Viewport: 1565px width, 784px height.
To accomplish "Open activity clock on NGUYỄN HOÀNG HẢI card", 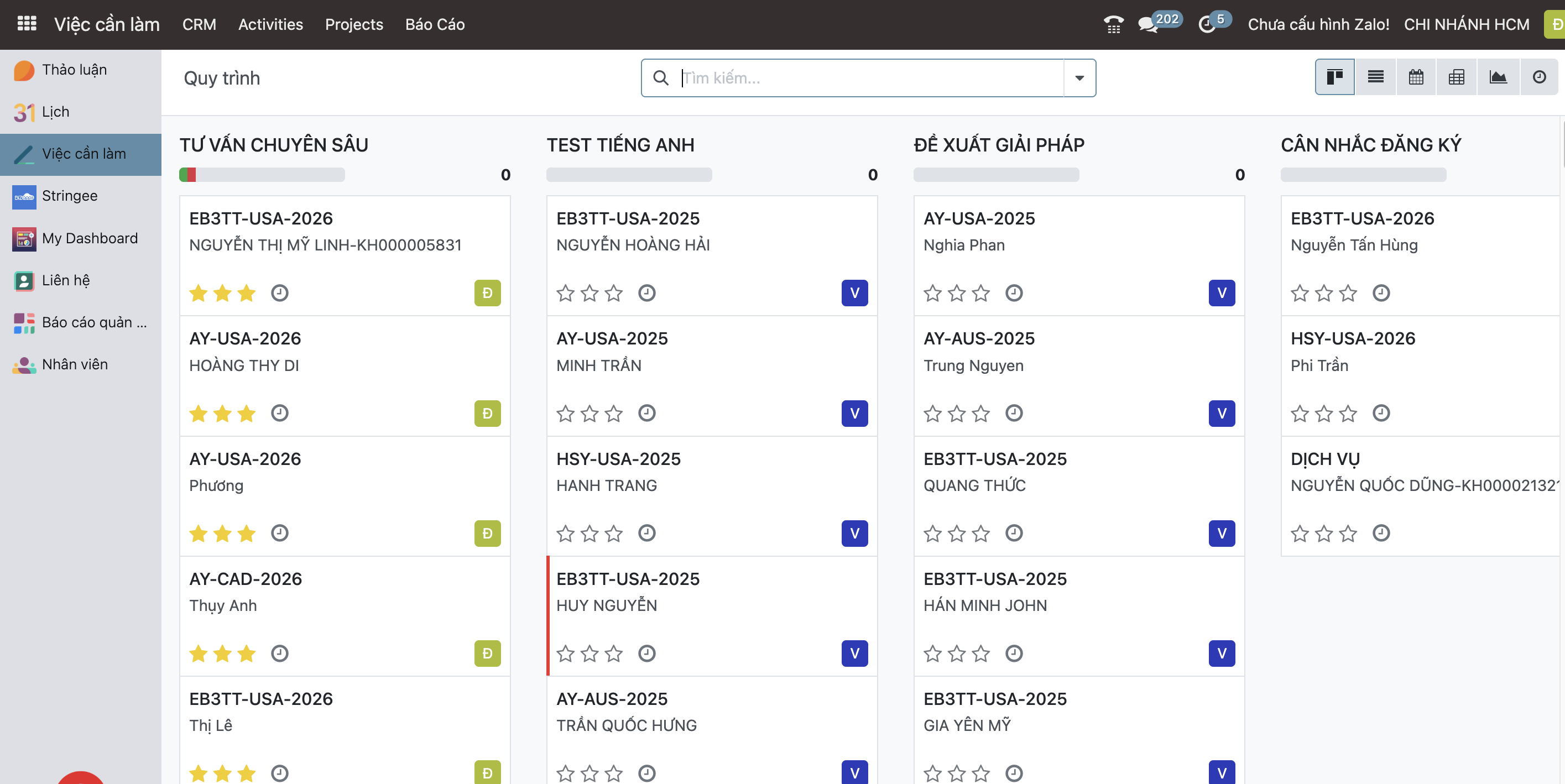I will click(x=646, y=294).
